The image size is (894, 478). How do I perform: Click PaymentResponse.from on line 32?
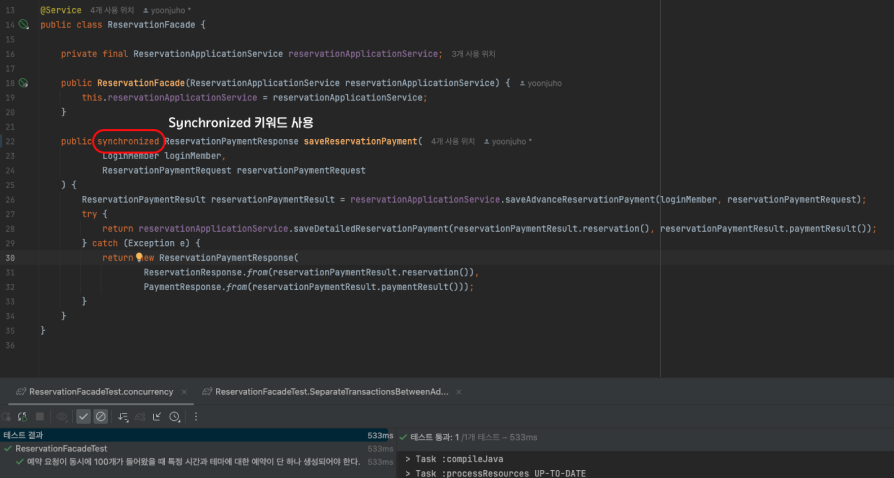pyautogui.click(x=195, y=287)
